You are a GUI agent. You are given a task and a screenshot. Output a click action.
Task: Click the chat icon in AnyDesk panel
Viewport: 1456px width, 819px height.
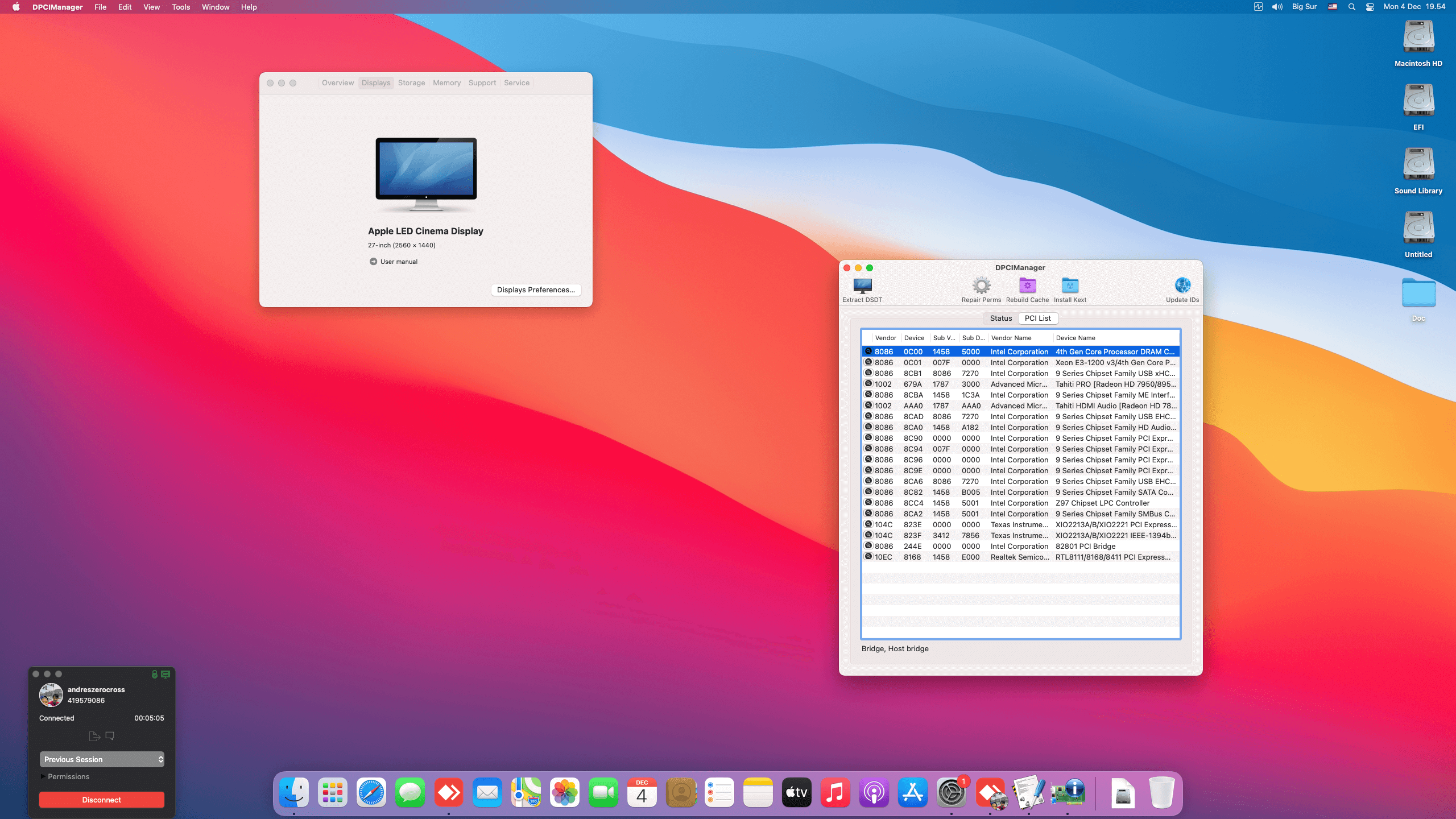pos(110,736)
